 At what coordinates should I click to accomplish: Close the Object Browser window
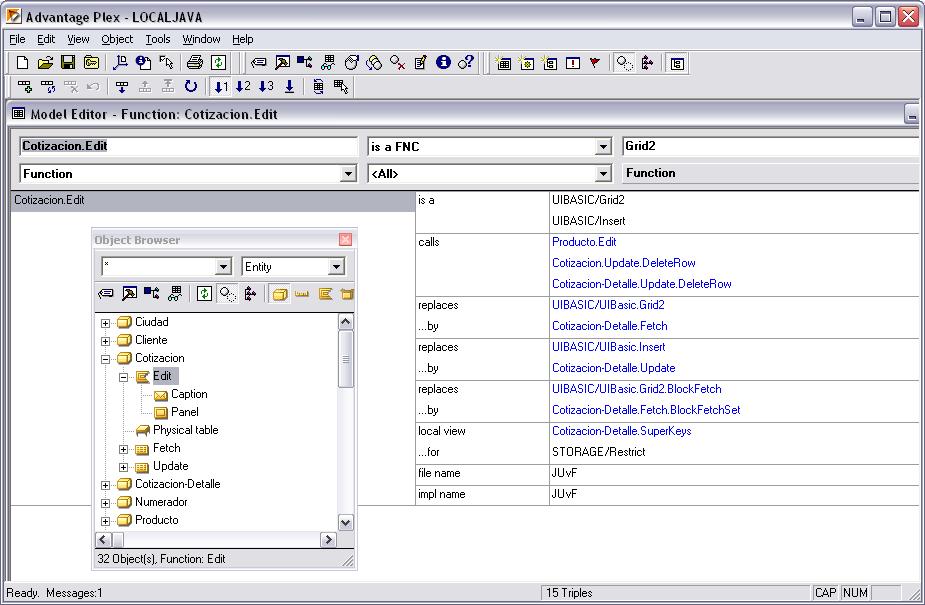click(x=346, y=239)
